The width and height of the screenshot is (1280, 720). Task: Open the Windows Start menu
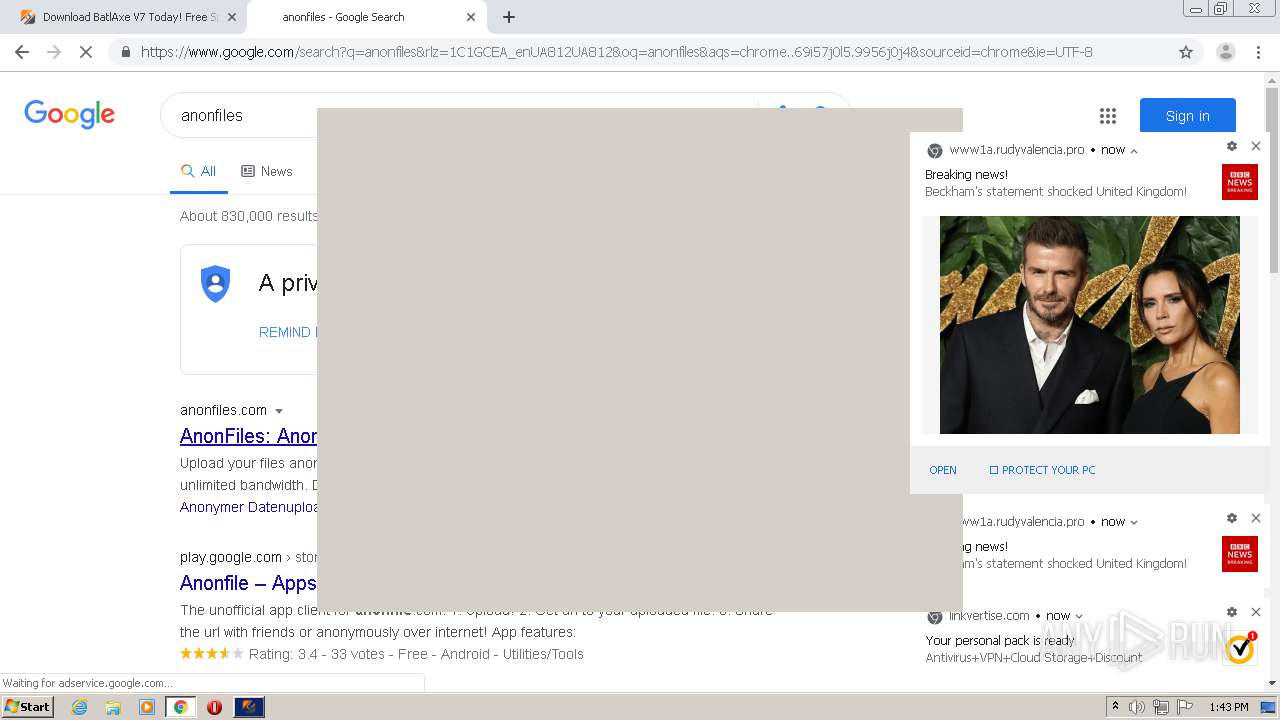point(28,706)
